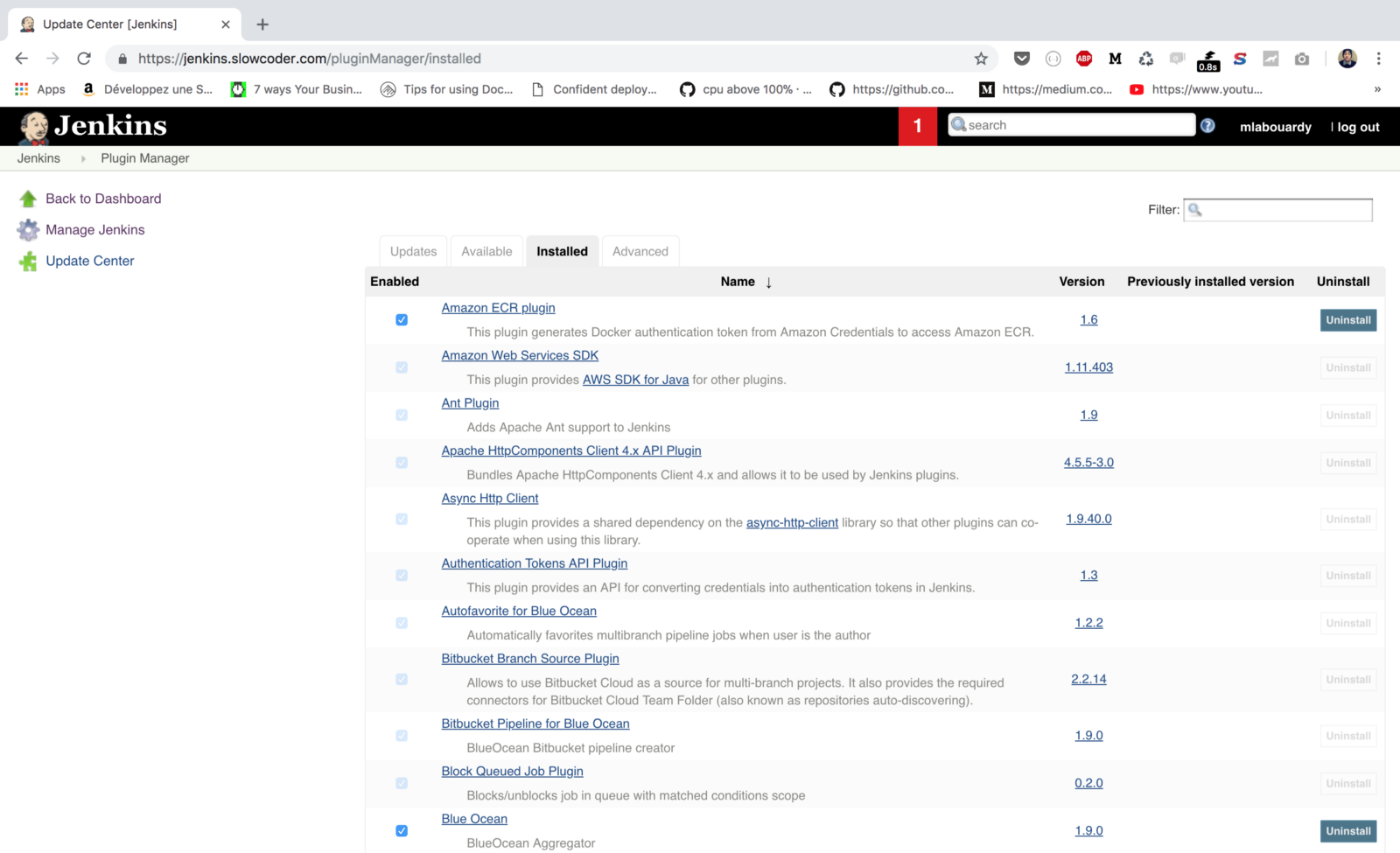Sort plugins by the Name column arrow
1400x853 pixels.
tap(768, 283)
